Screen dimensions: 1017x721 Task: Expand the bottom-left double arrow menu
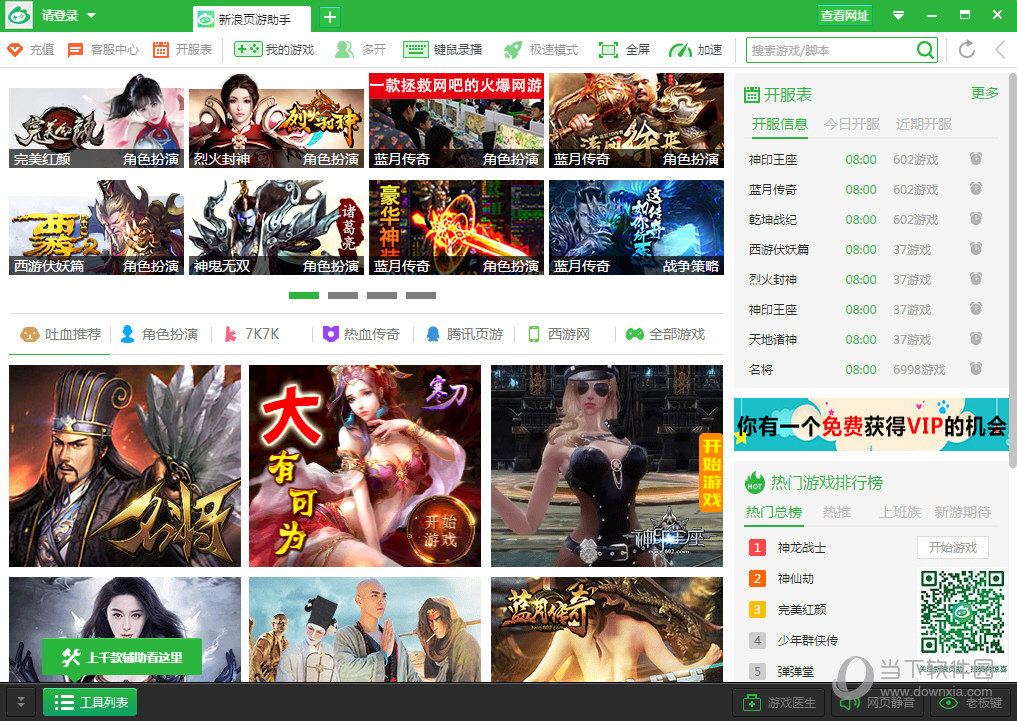pos(21,702)
